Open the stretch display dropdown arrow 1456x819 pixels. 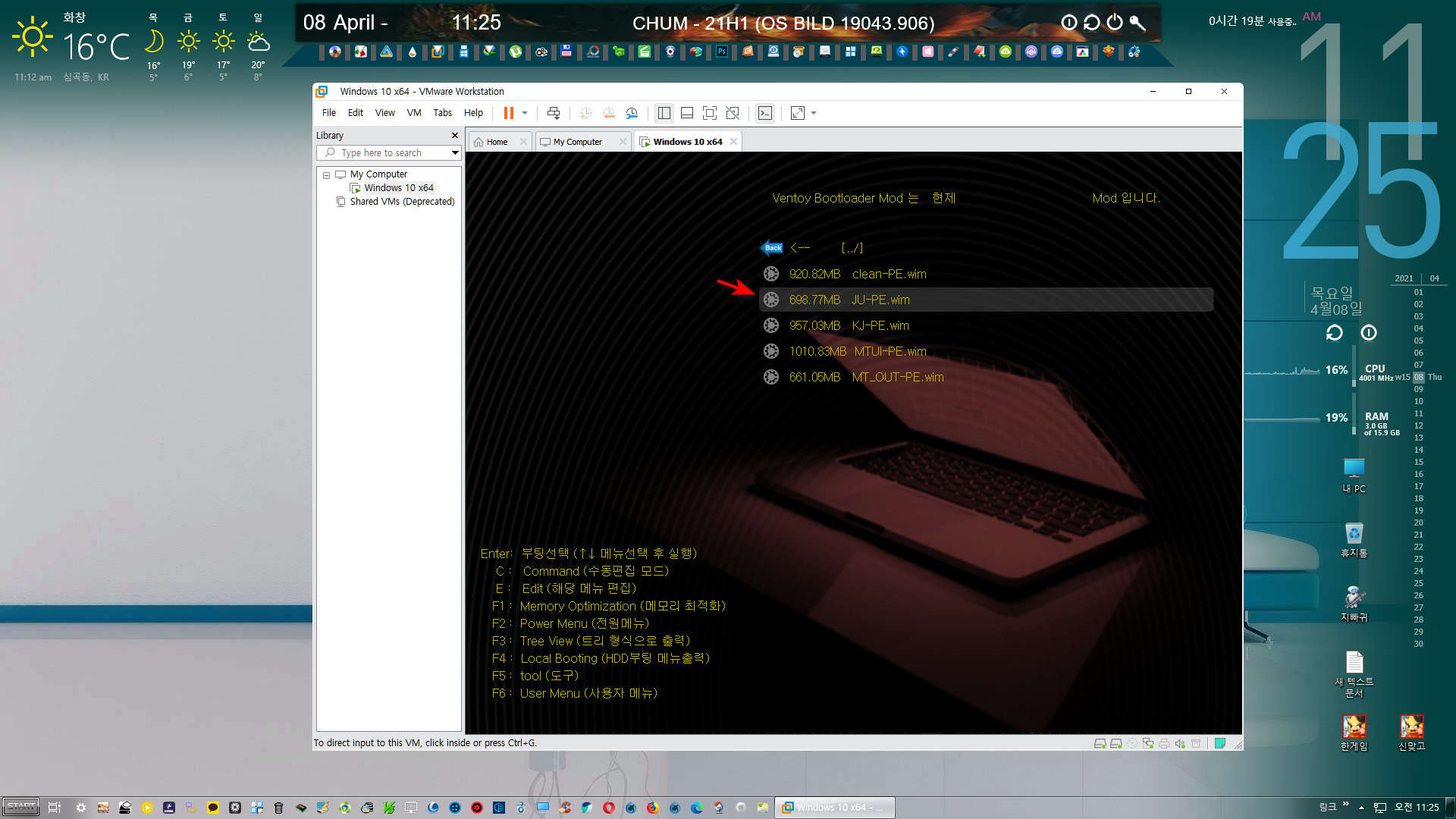pos(814,113)
